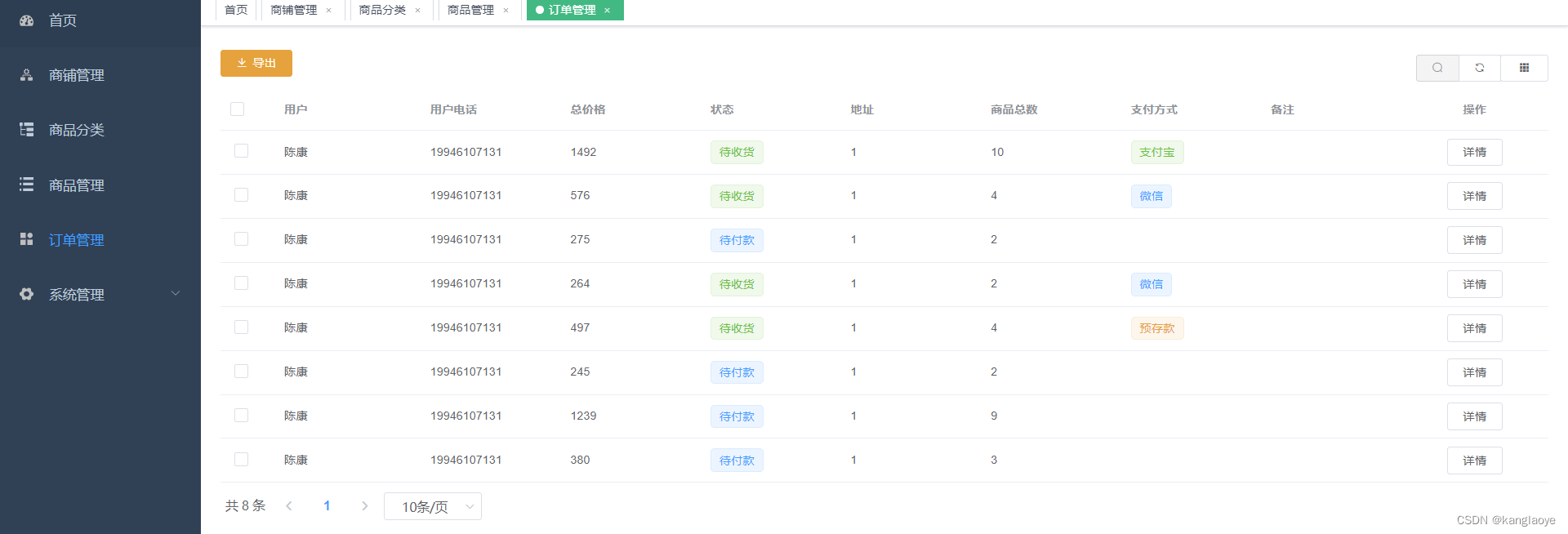Viewport: 1568px width, 534px height.
Task: Close the 商品分类 tab
Action: tap(418, 11)
